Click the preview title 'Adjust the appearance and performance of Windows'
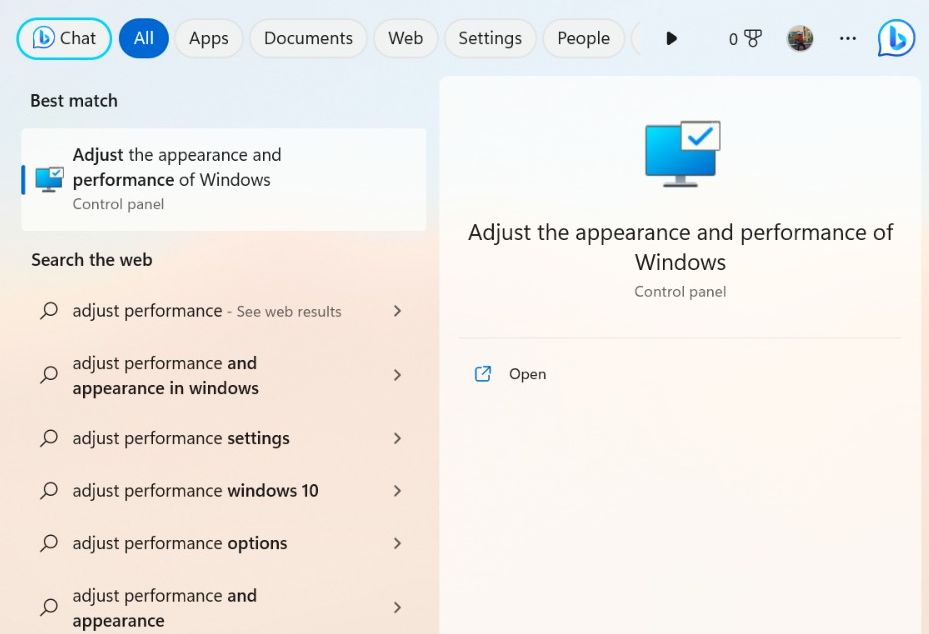The image size is (929, 634). (x=680, y=247)
